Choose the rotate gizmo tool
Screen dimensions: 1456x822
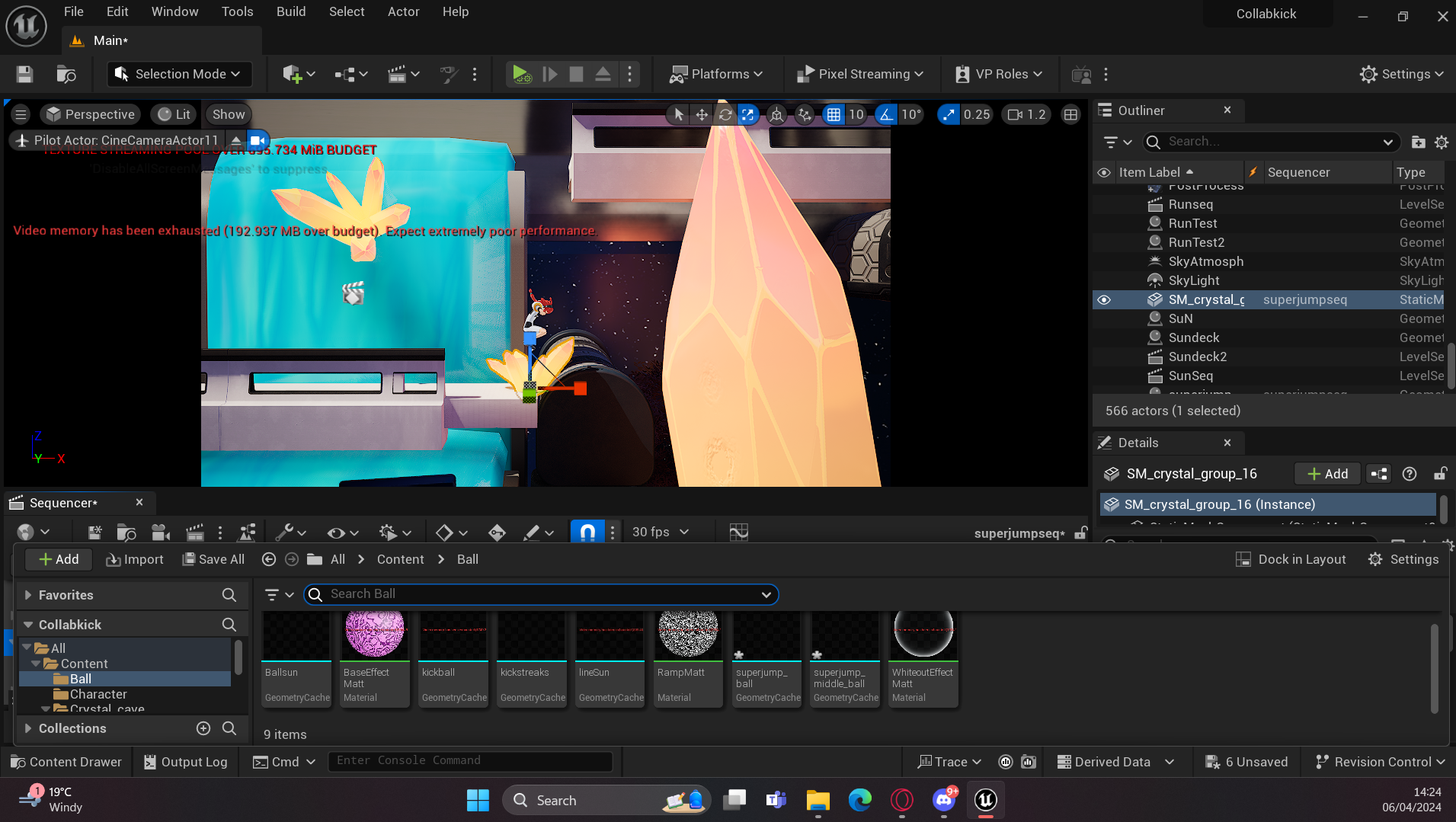(x=725, y=114)
